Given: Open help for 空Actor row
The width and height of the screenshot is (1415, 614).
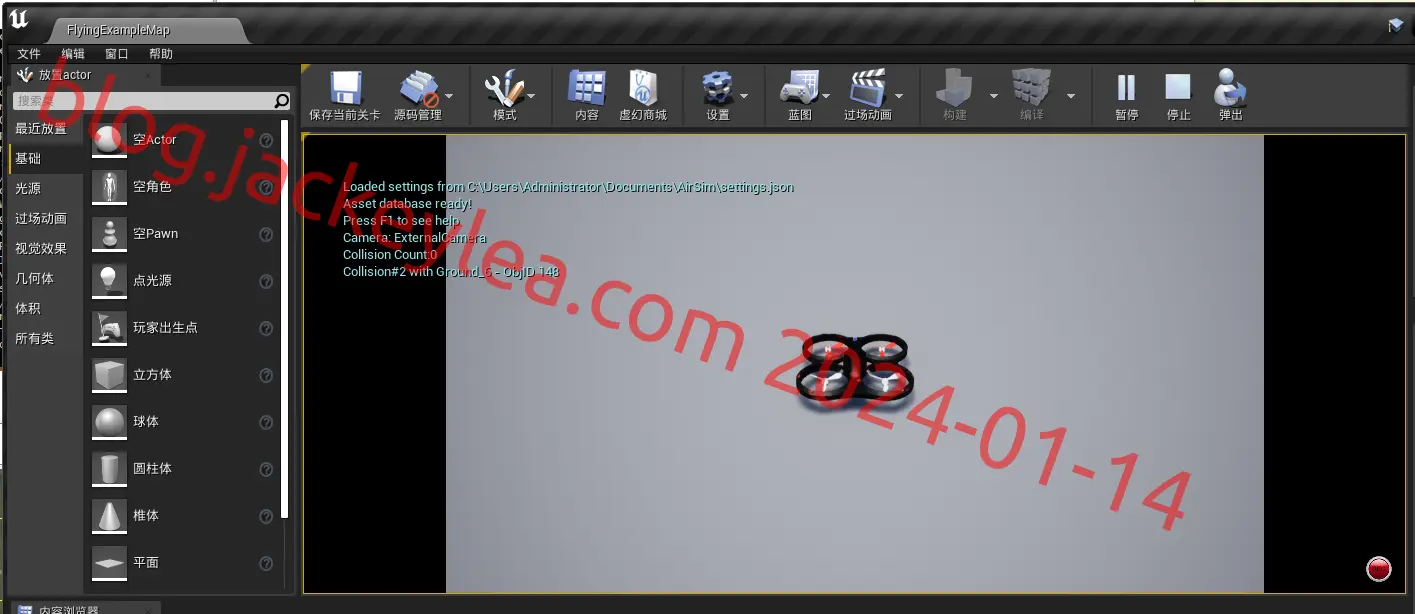Looking at the screenshot, I should point(266,141).
